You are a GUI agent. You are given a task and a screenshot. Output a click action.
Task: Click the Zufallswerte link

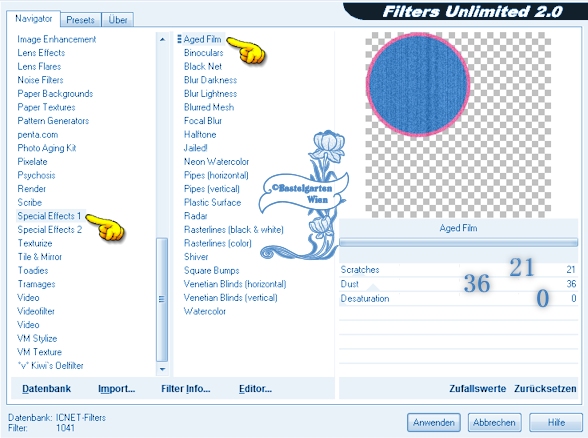[x=477, y=389]
